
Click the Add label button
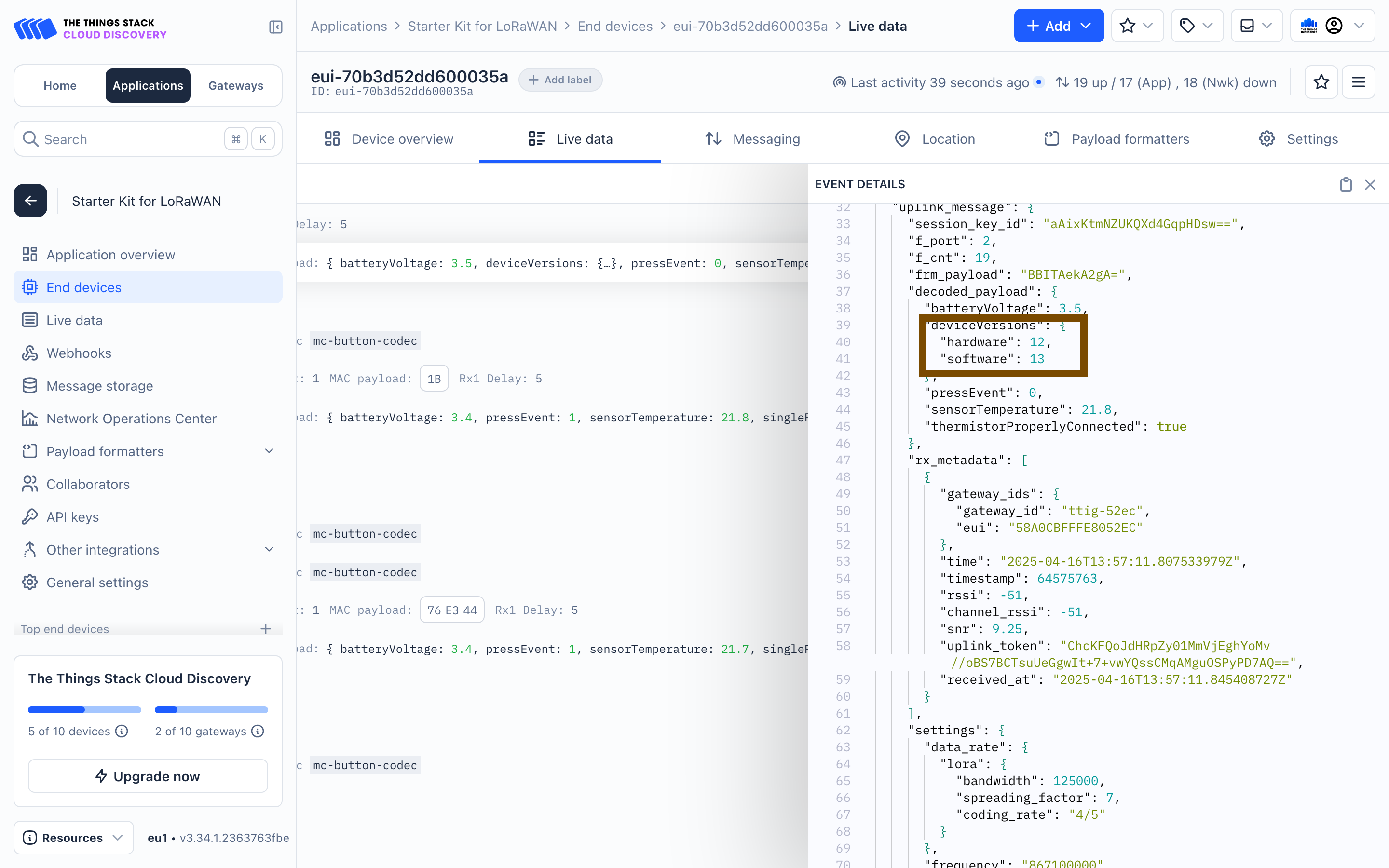(x=560, y=80)
